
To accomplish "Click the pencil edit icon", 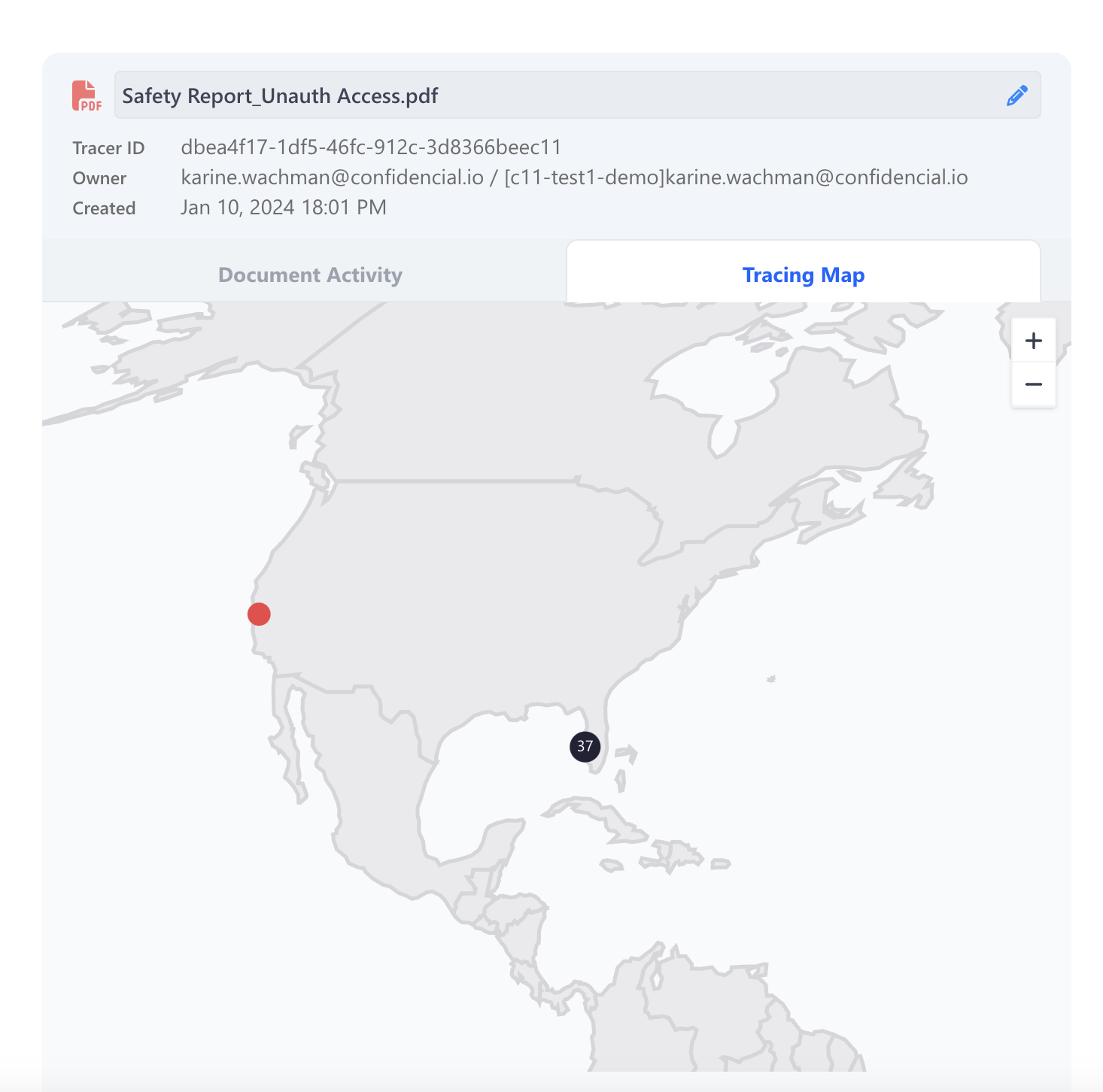I will (x=1016, y=96).
